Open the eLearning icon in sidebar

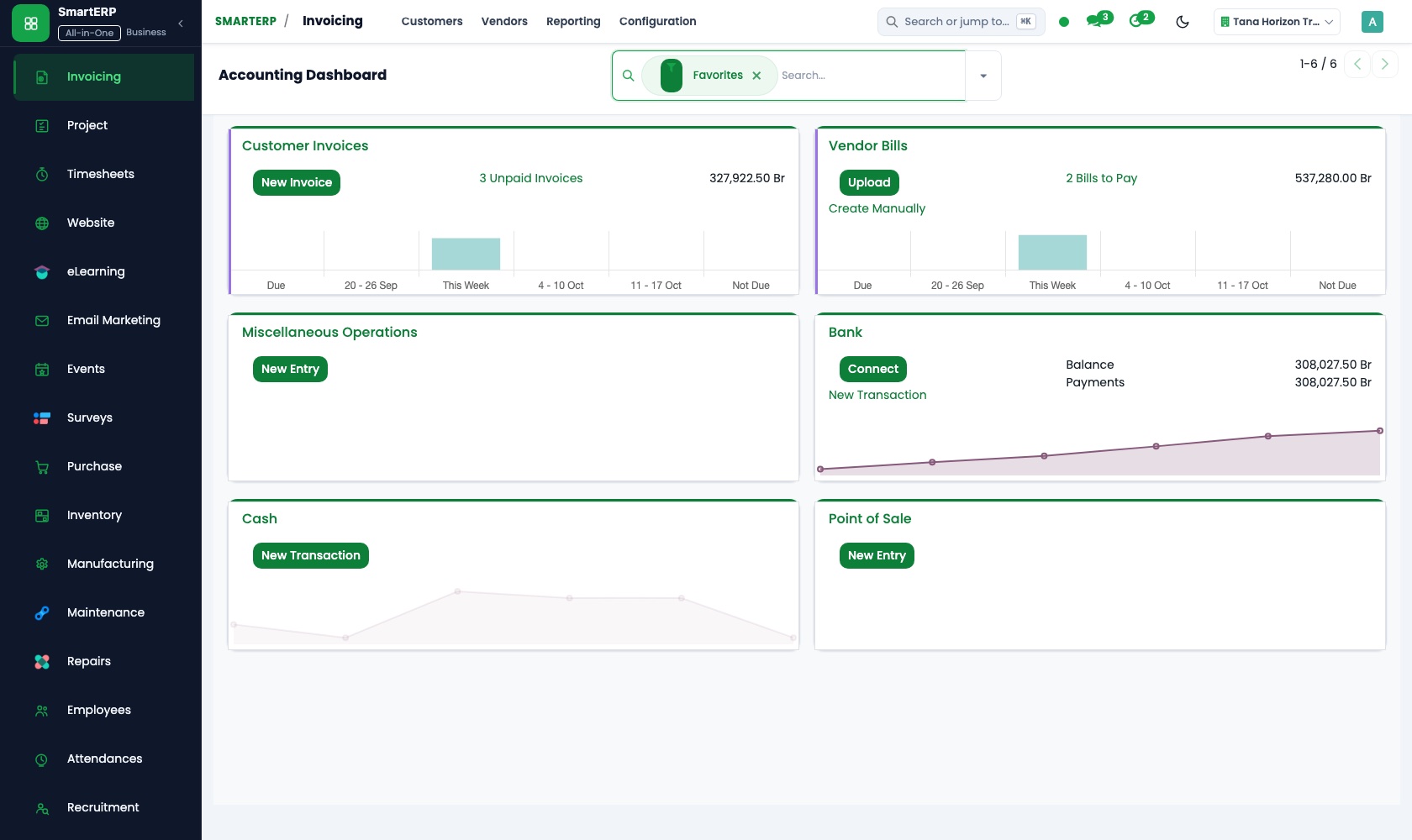(x=42, y=271)
